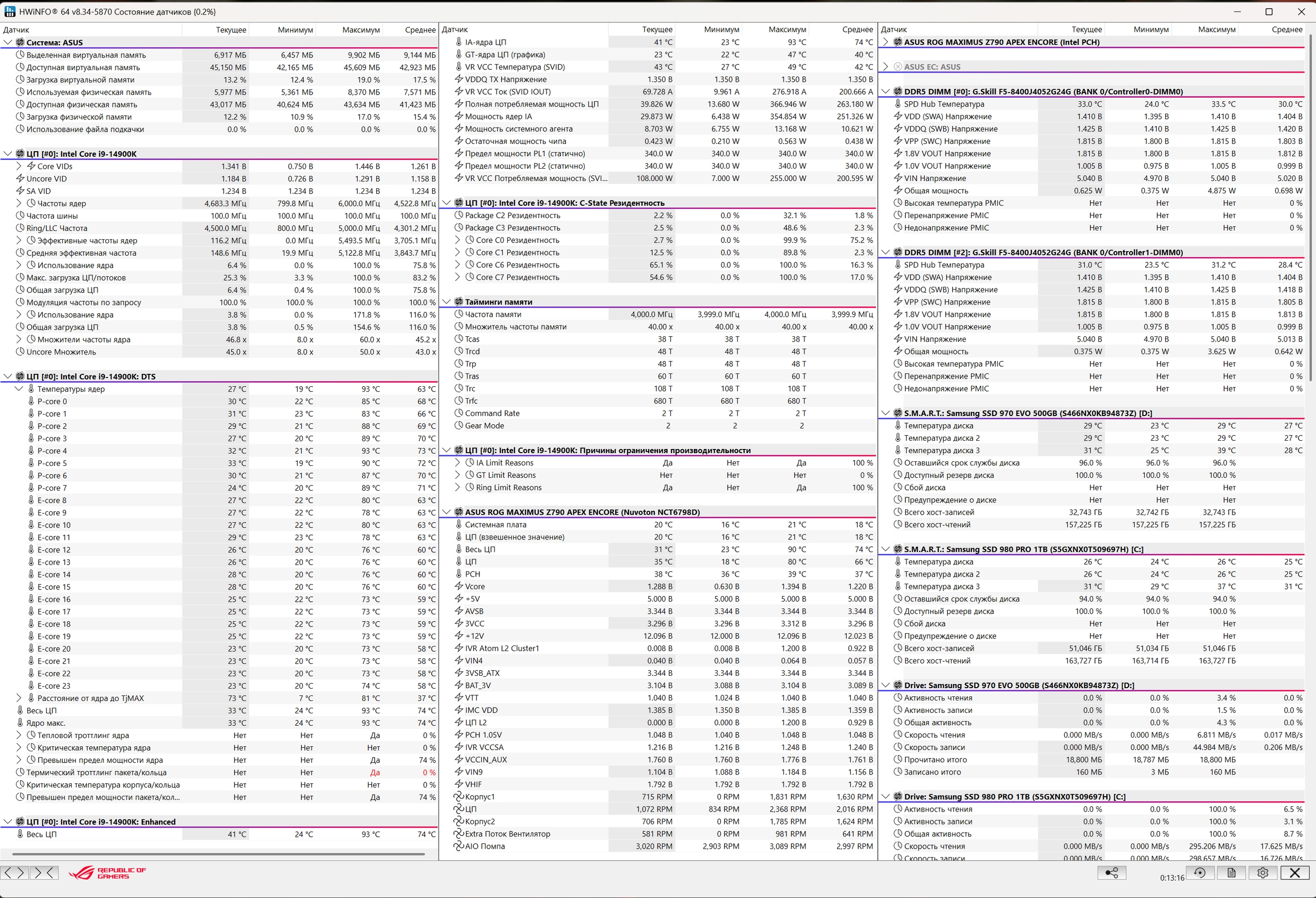Collapse the Температуры ядер tree
Screen dimensions: 1316x898
tap(19, 389)
